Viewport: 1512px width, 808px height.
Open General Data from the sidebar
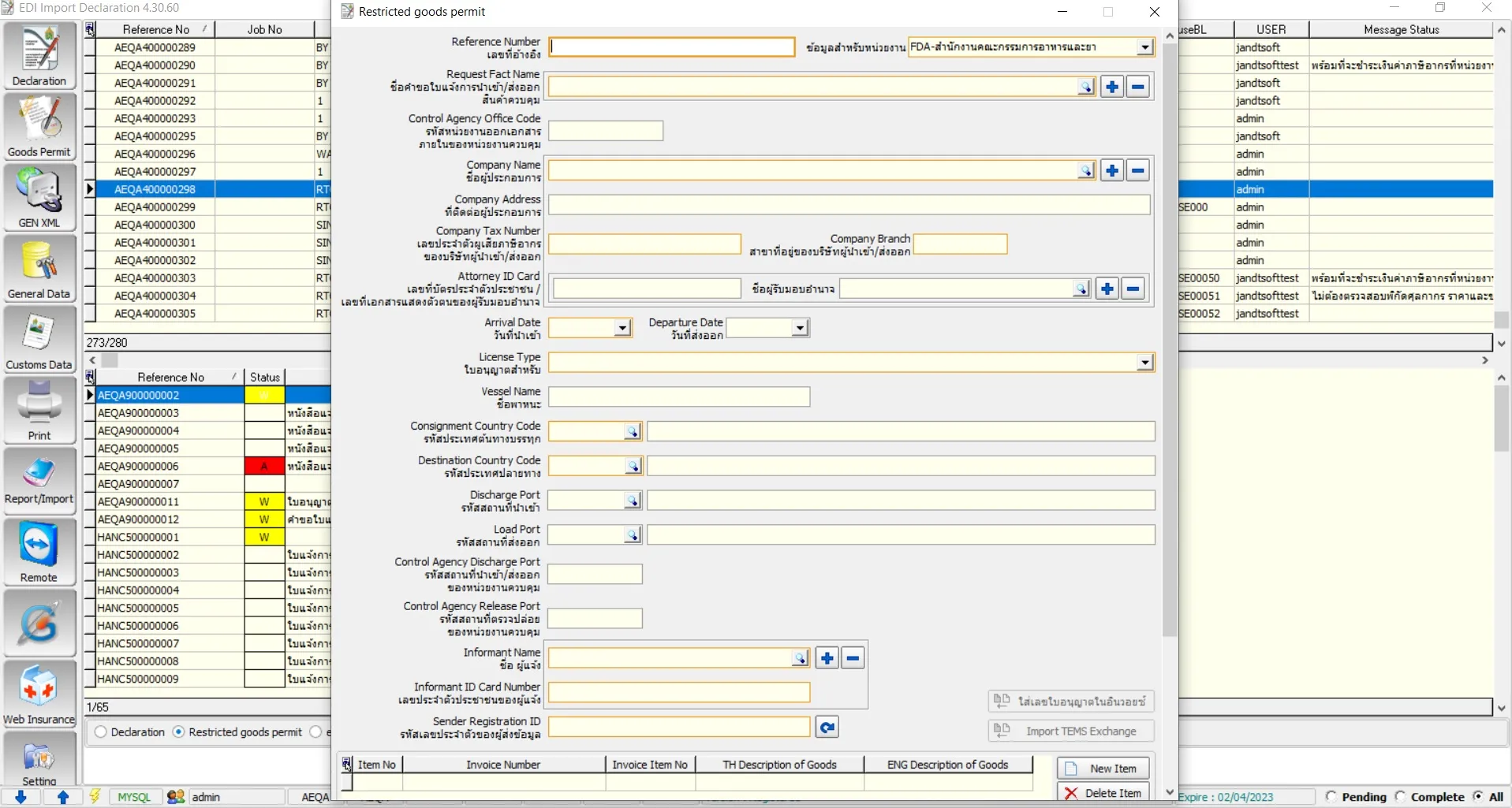(39, 268)
